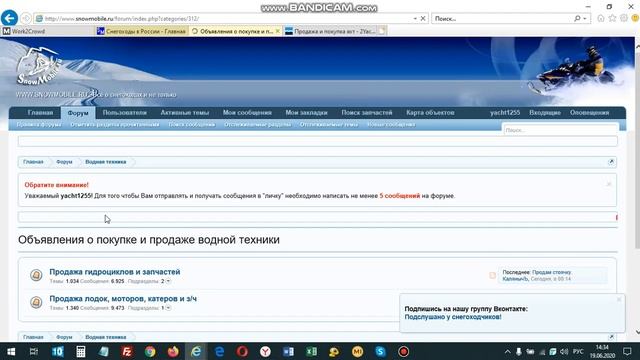Click "Правила форума" sub-navigation link
The width and height of the screenshot is (640, 360).
click(x=39, y=124)
